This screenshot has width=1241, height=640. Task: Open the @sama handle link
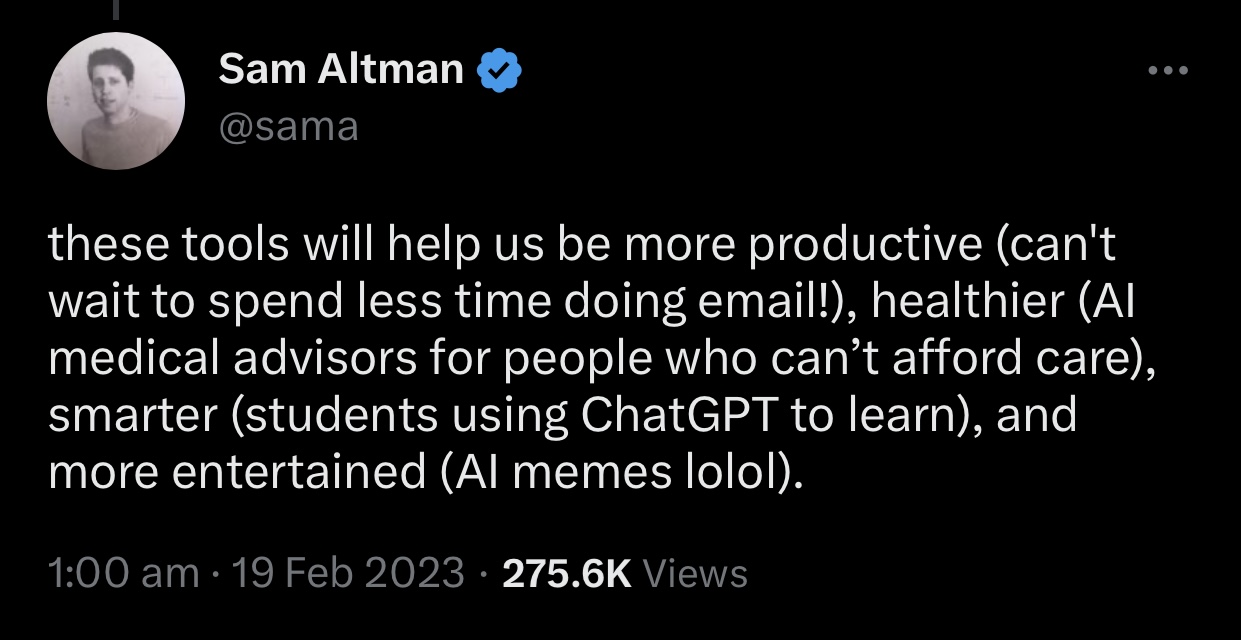[x=288, y=127]
